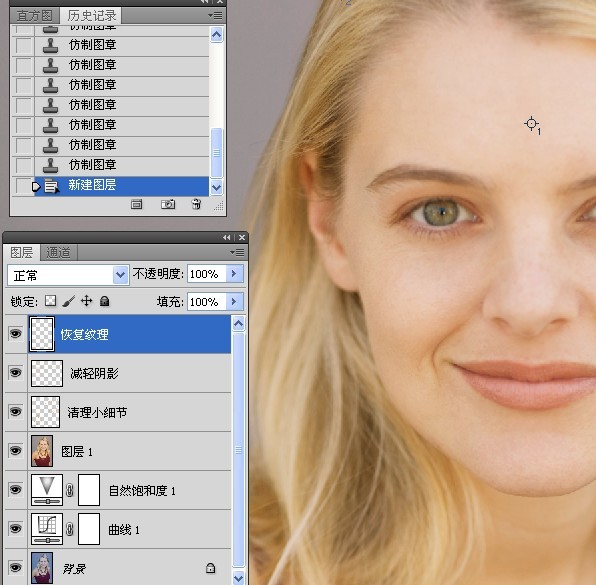Click the Layers panel scrollbar thumb
Image resolution: width=596 pixels, height=585 pixels.
click(x=239, y=450)
